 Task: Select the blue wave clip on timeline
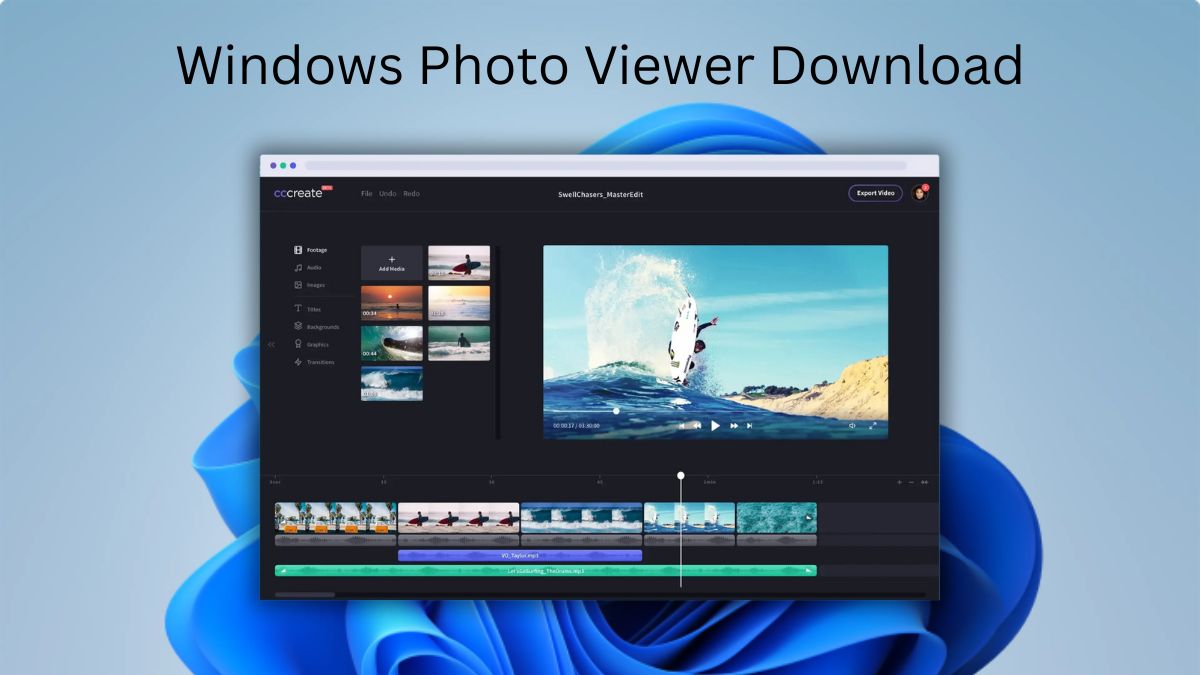(581, 517)
